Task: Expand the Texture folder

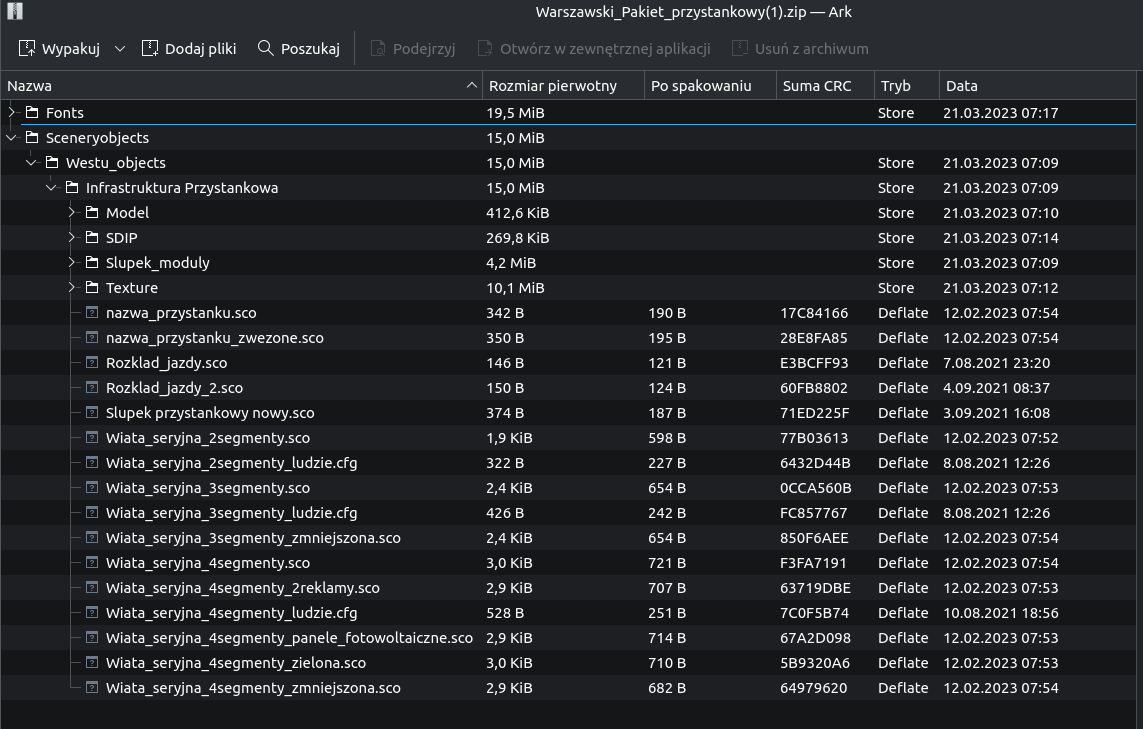Action: pos(71,287)
